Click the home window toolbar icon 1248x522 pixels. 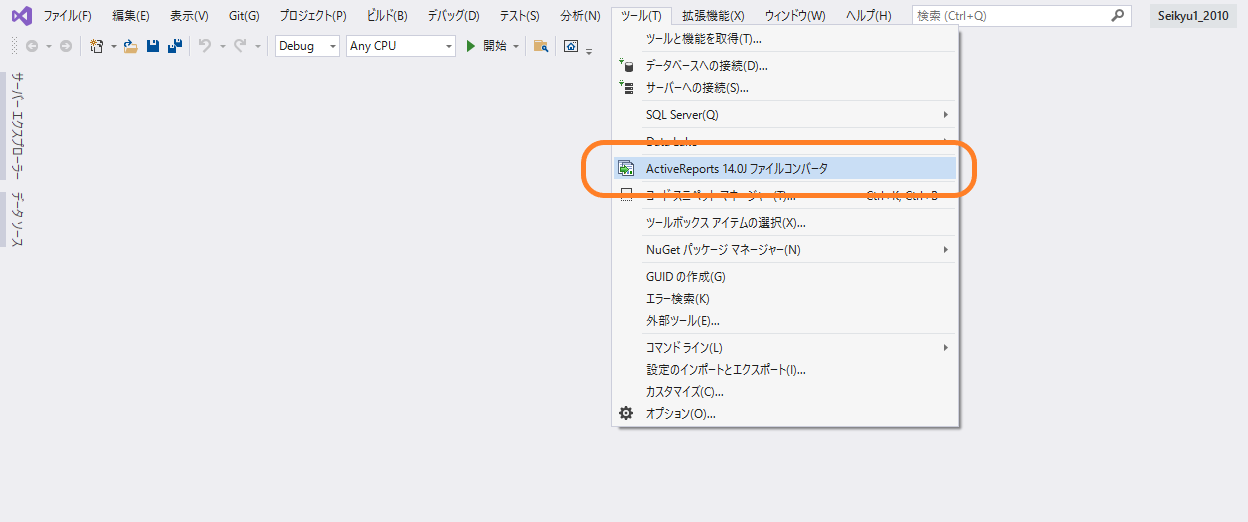tap(571, 46)
